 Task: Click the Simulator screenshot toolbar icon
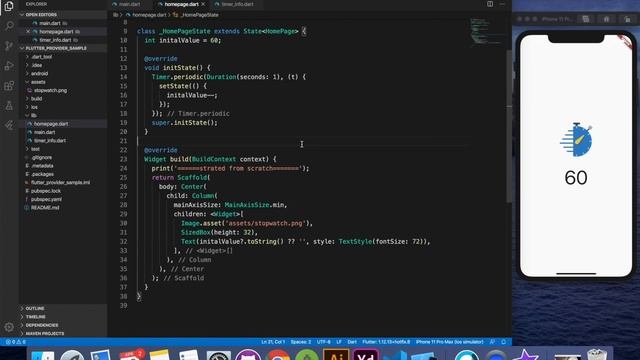[586, 19]
